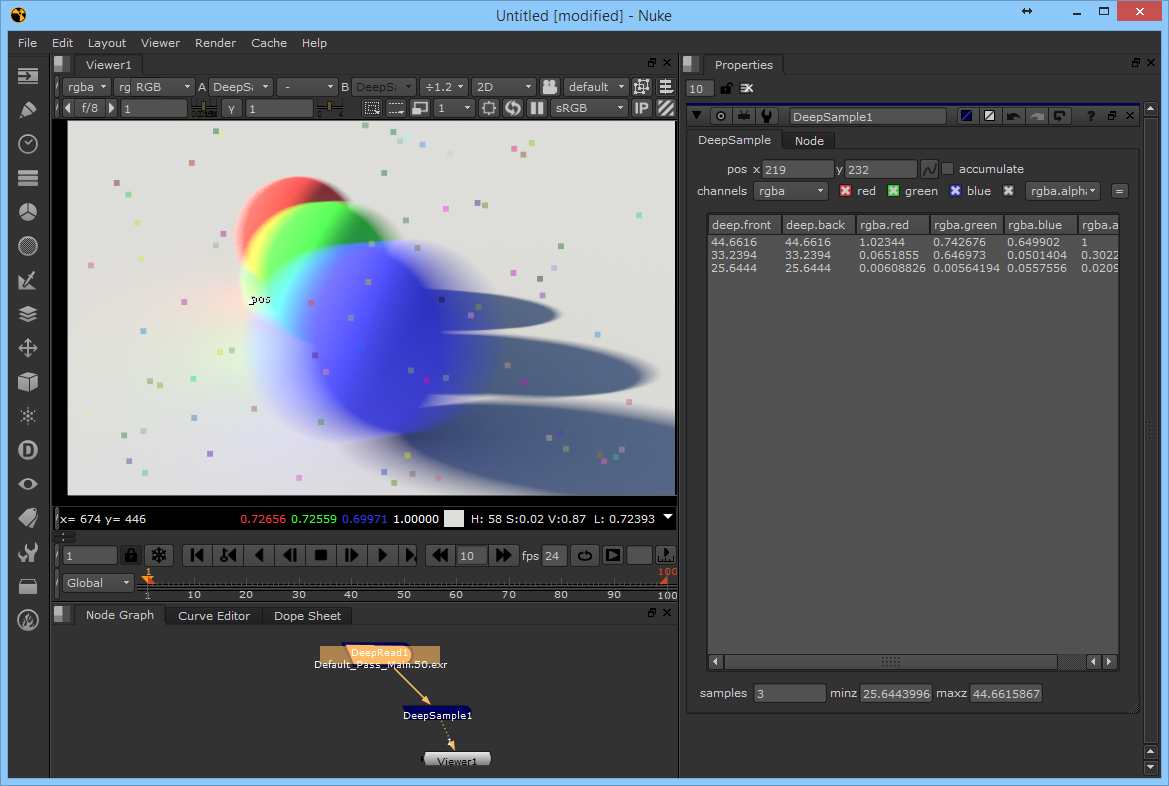Open the 2D view mode dropdown
The width and height of the screenshot is (1169, 786).
click(x=503, y=87)
